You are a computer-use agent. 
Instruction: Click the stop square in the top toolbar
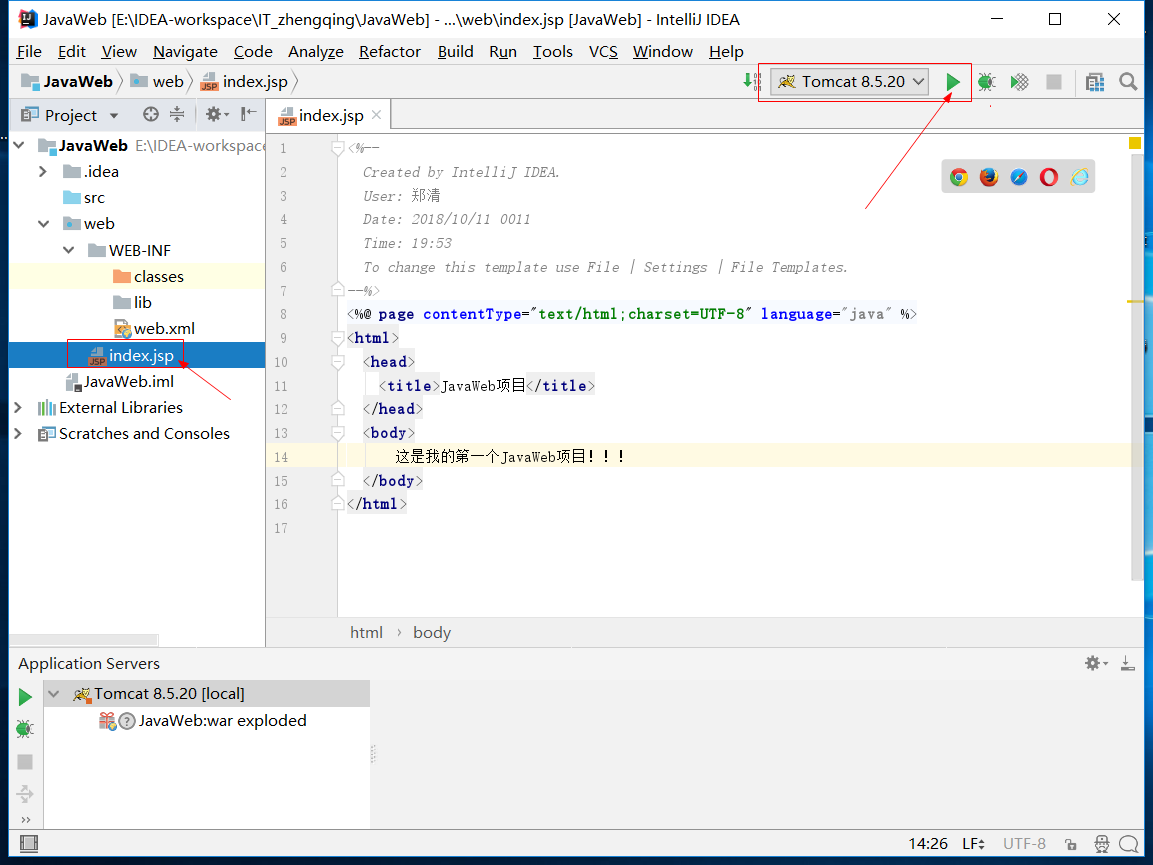tap(1054, 82)
